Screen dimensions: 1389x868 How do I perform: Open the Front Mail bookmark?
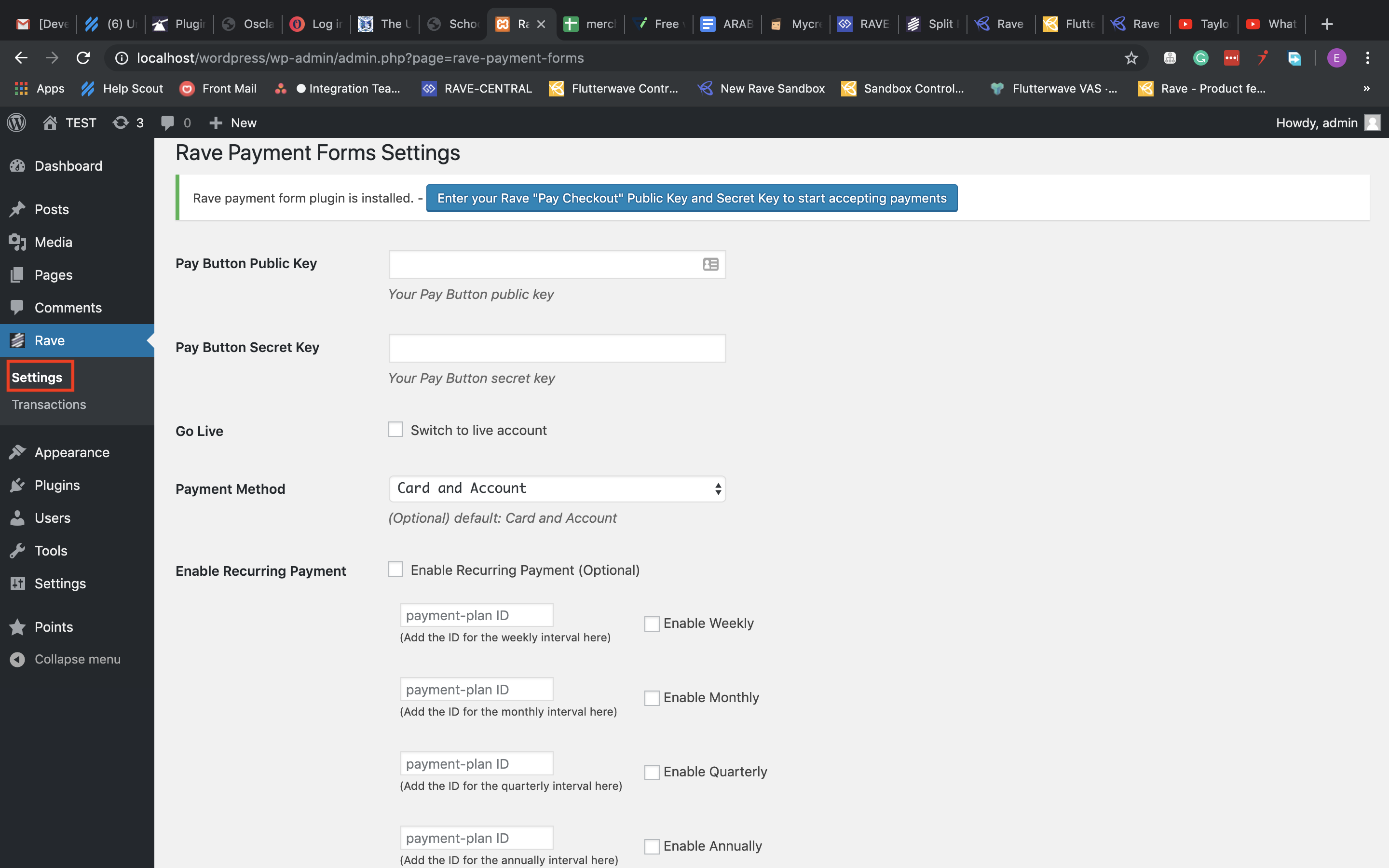pyautogui.click(x=218, y=88)
